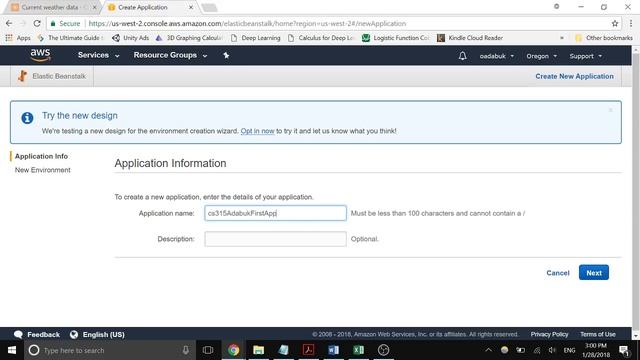
Task: Open Adobe Acrobat from the taskbar
Action: [308, 350]
